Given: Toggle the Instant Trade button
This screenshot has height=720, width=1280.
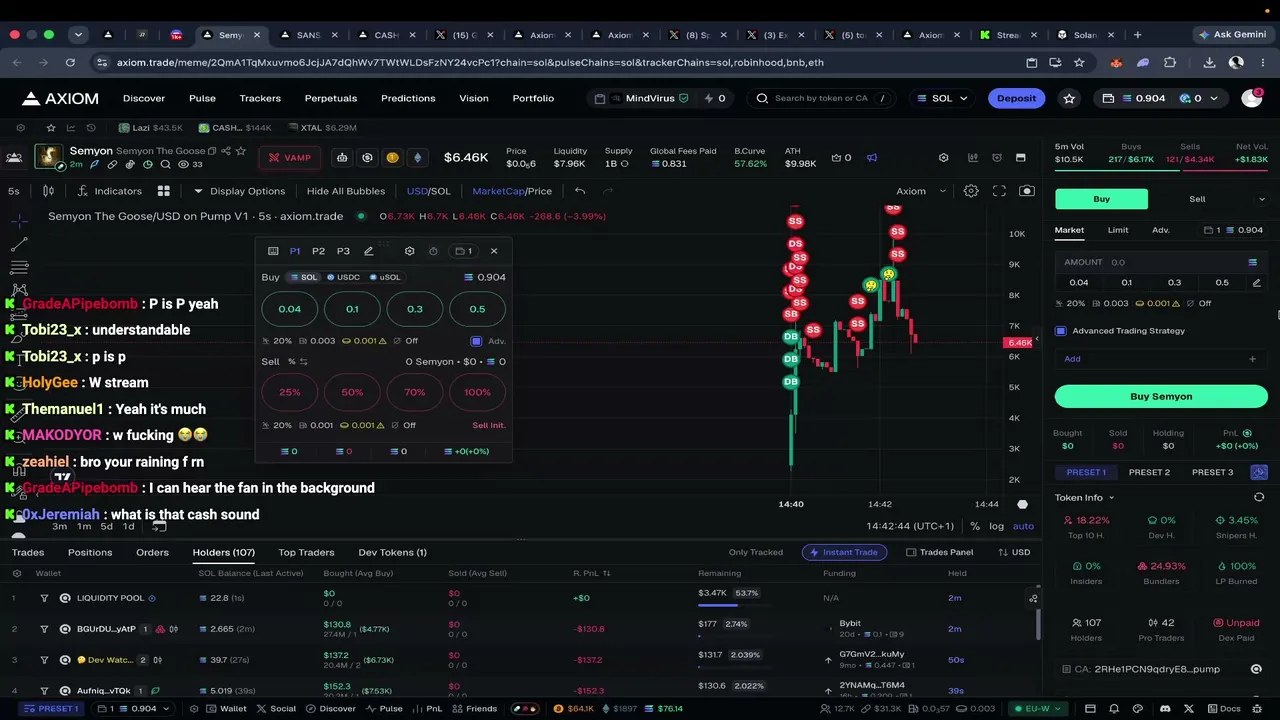Looking at the screenshot, I should pyautogui.click(x=842, y=552).
